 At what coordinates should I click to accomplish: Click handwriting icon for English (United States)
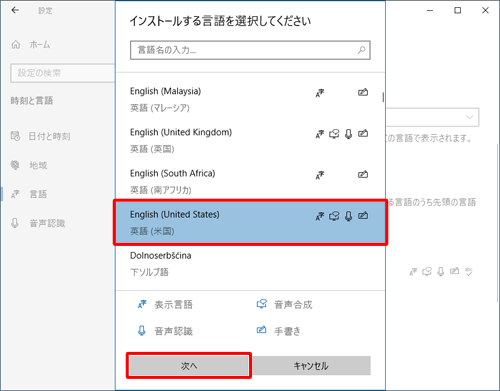click(x=363, y=216)
